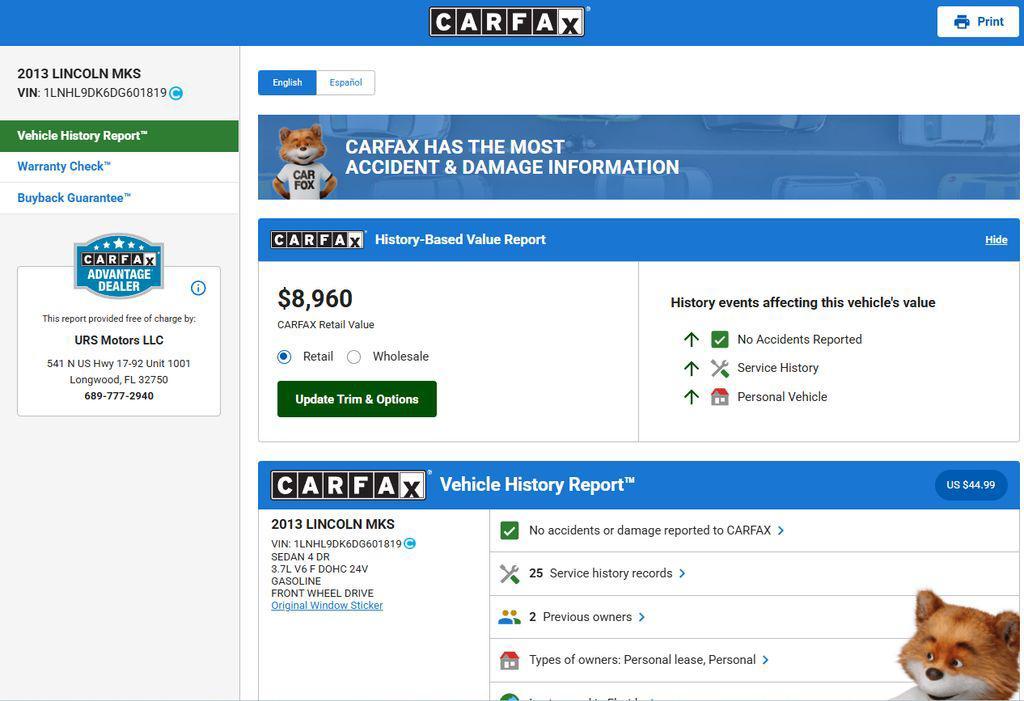Screen dimensions: 1024x701
Task: Click the CARFAX logo in Value Report header
Action: click(x=317, y=240)
